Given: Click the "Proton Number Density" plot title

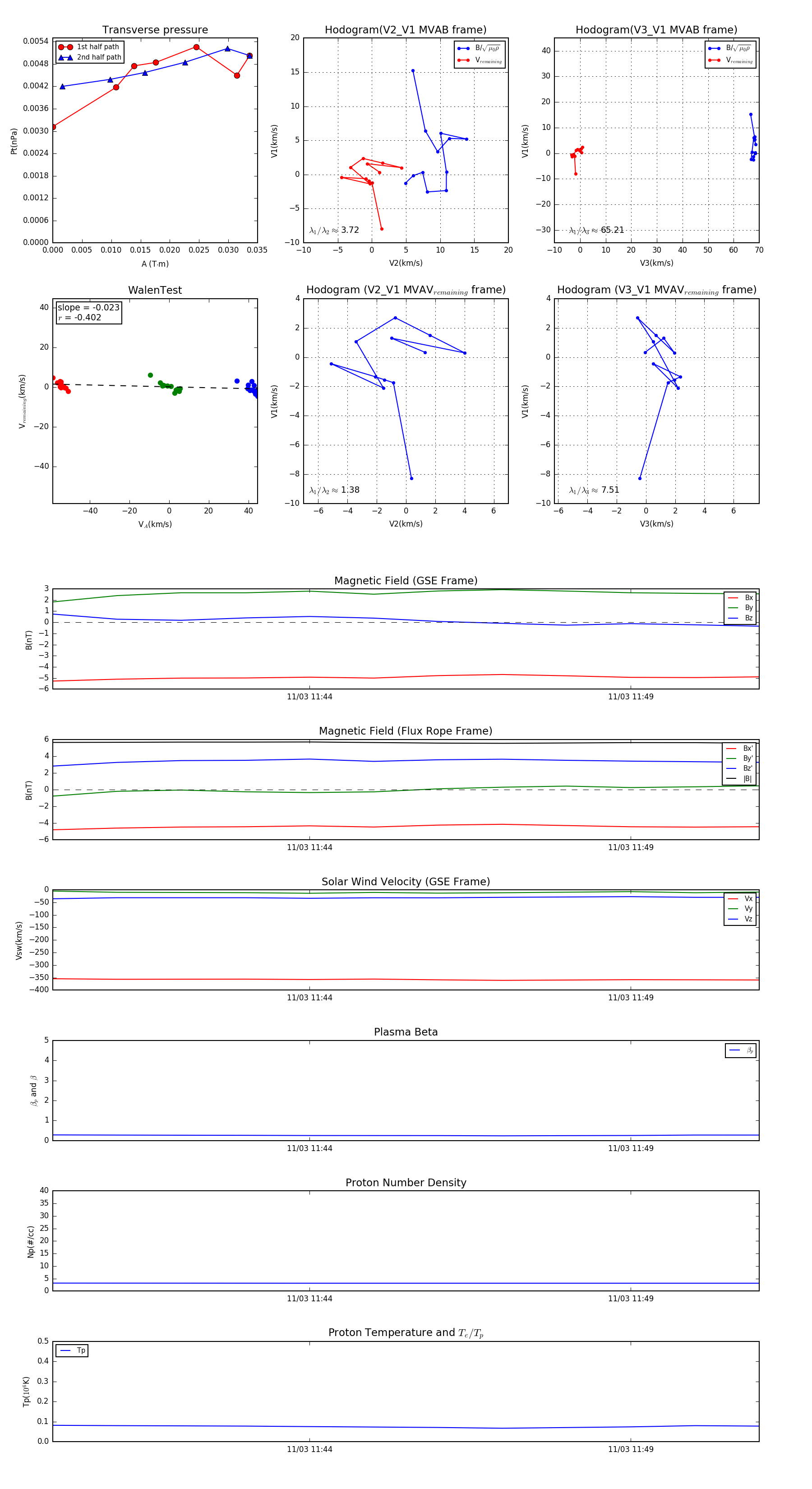Looking at the screenshot, I should (406, 1183).
